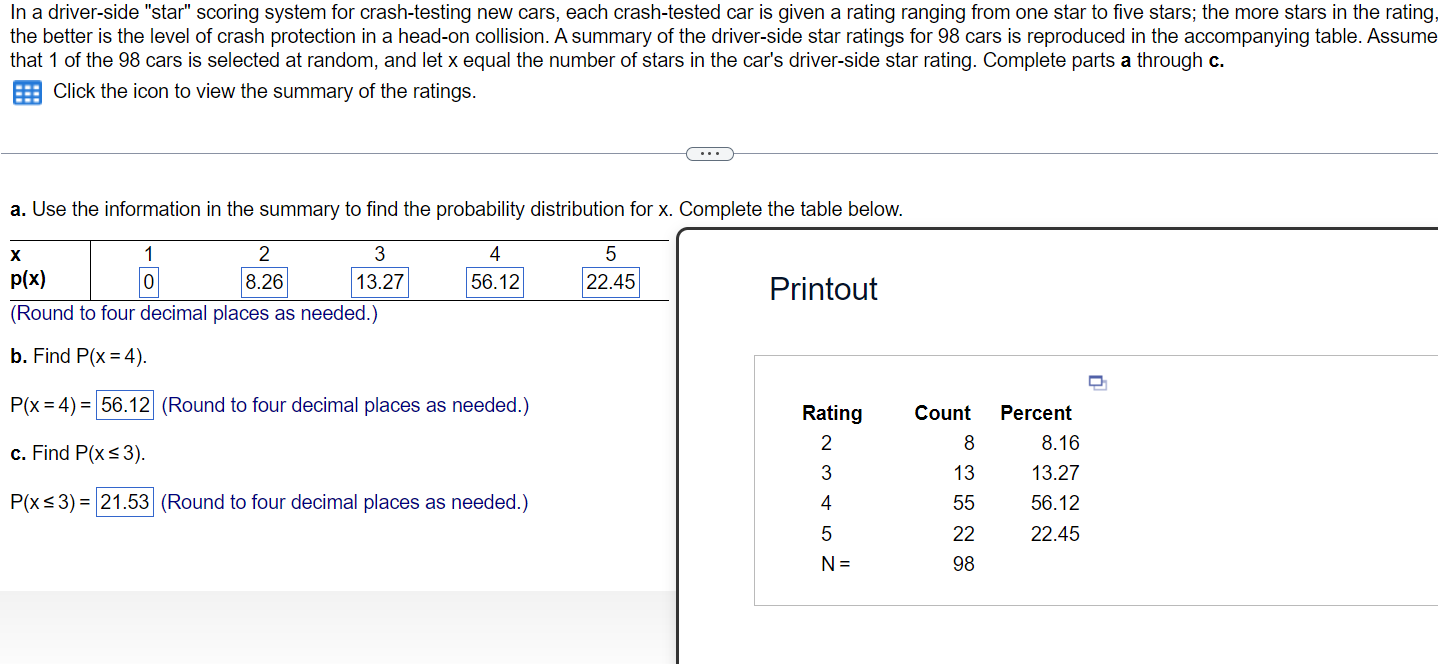
Task: Select the 13.27 probability entry field
Action: coord(379,283)
